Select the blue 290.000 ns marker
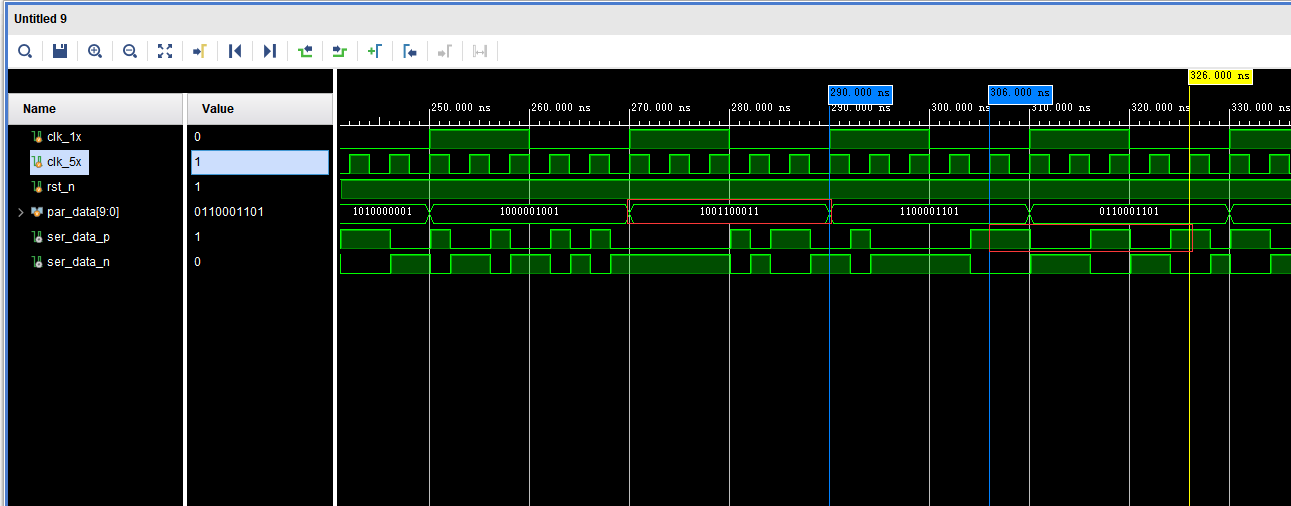Viewport: 1291px width, 506px height. [x=860, y=93]
